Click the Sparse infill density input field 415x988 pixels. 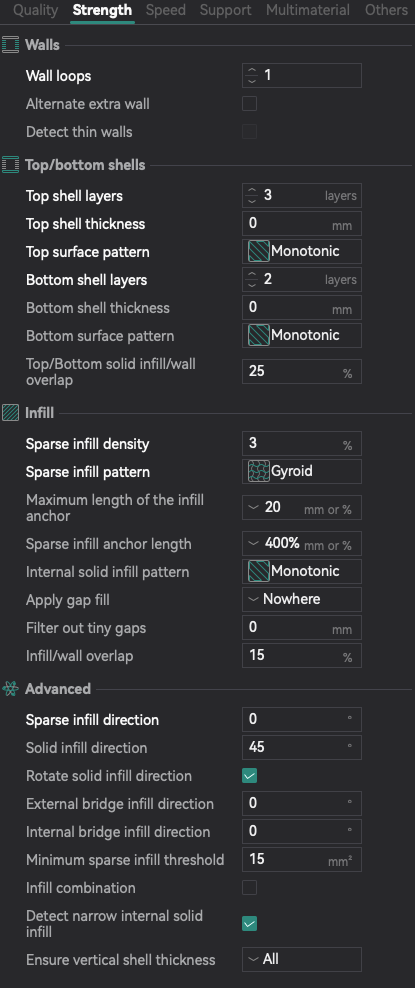point(302,444)
